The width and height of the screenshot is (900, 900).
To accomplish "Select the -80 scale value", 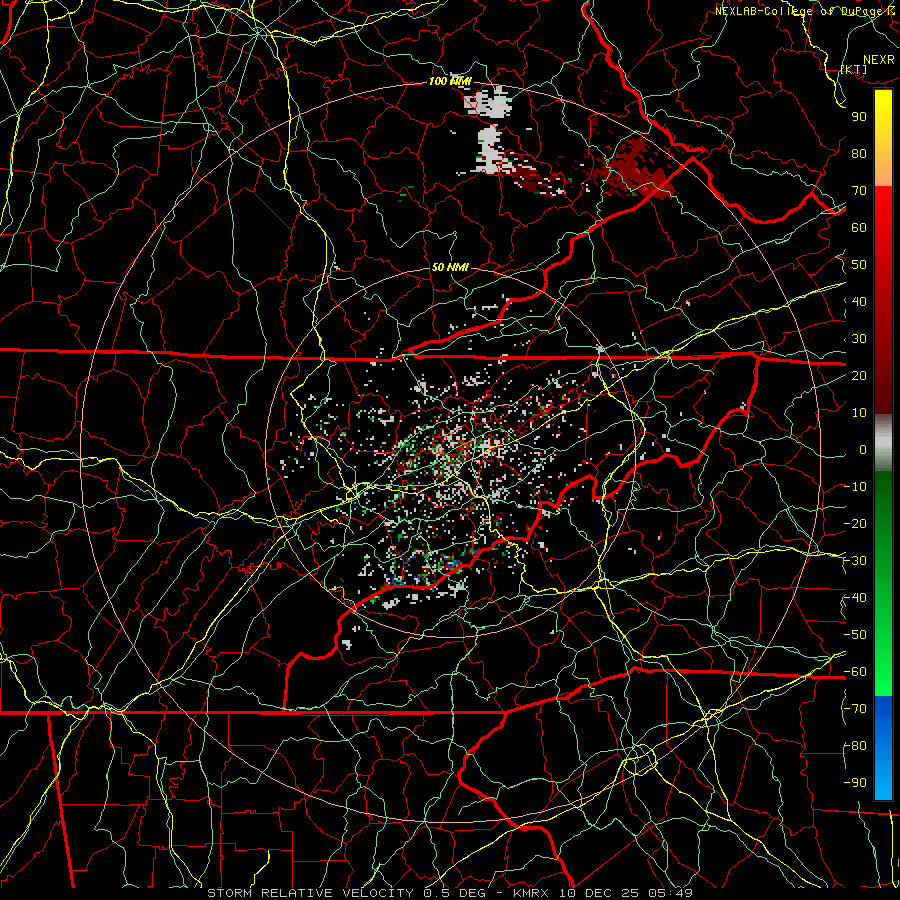I will [855, 746].
